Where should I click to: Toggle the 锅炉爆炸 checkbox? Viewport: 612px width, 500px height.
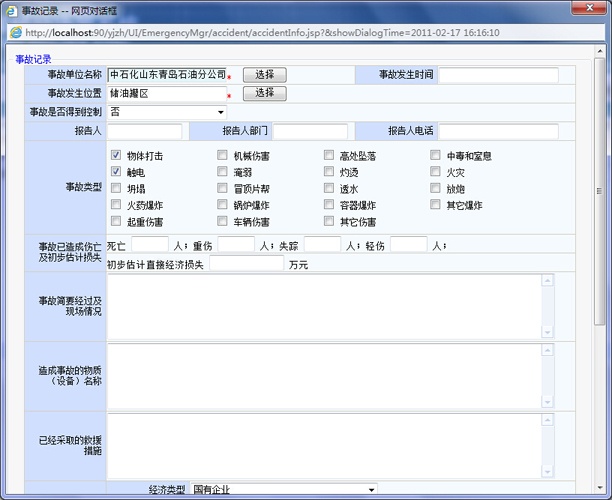click(x=223, y=205)
